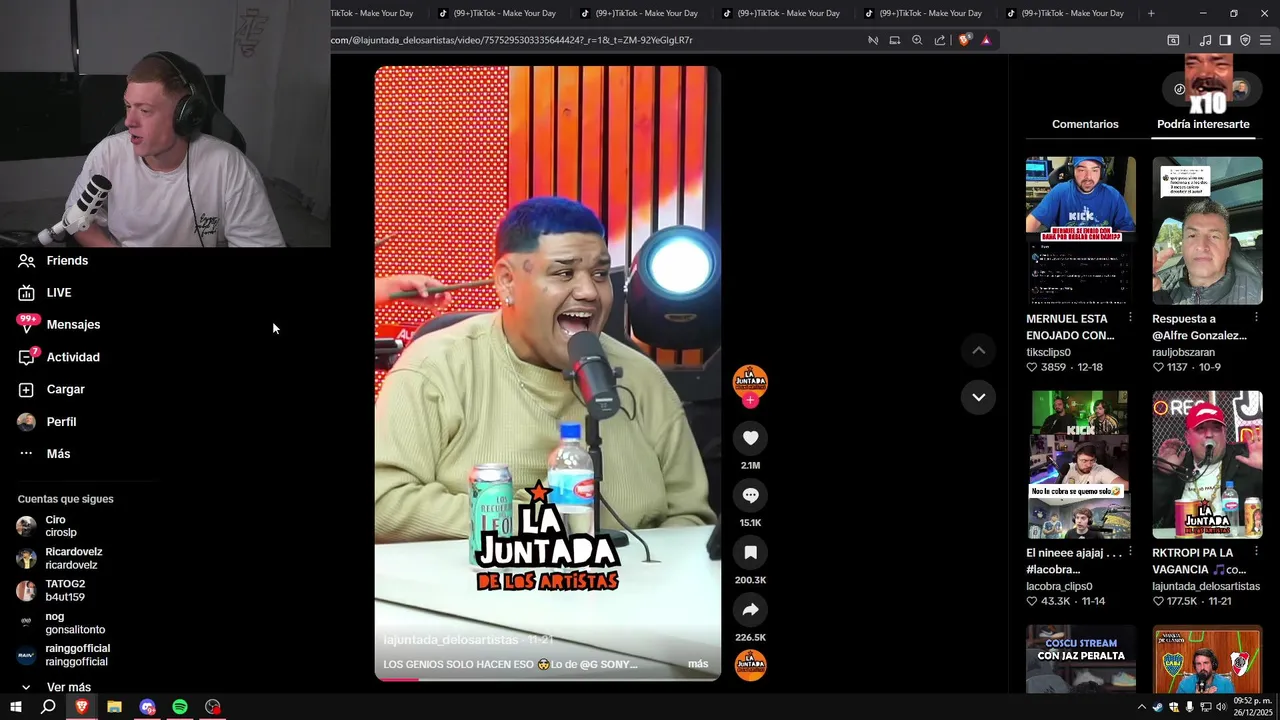This screenshot has width=1280, height=720.
Task: Open Respuesta a @Alfre Gonzalez video thumbnail
Action: coord(1207,230)
